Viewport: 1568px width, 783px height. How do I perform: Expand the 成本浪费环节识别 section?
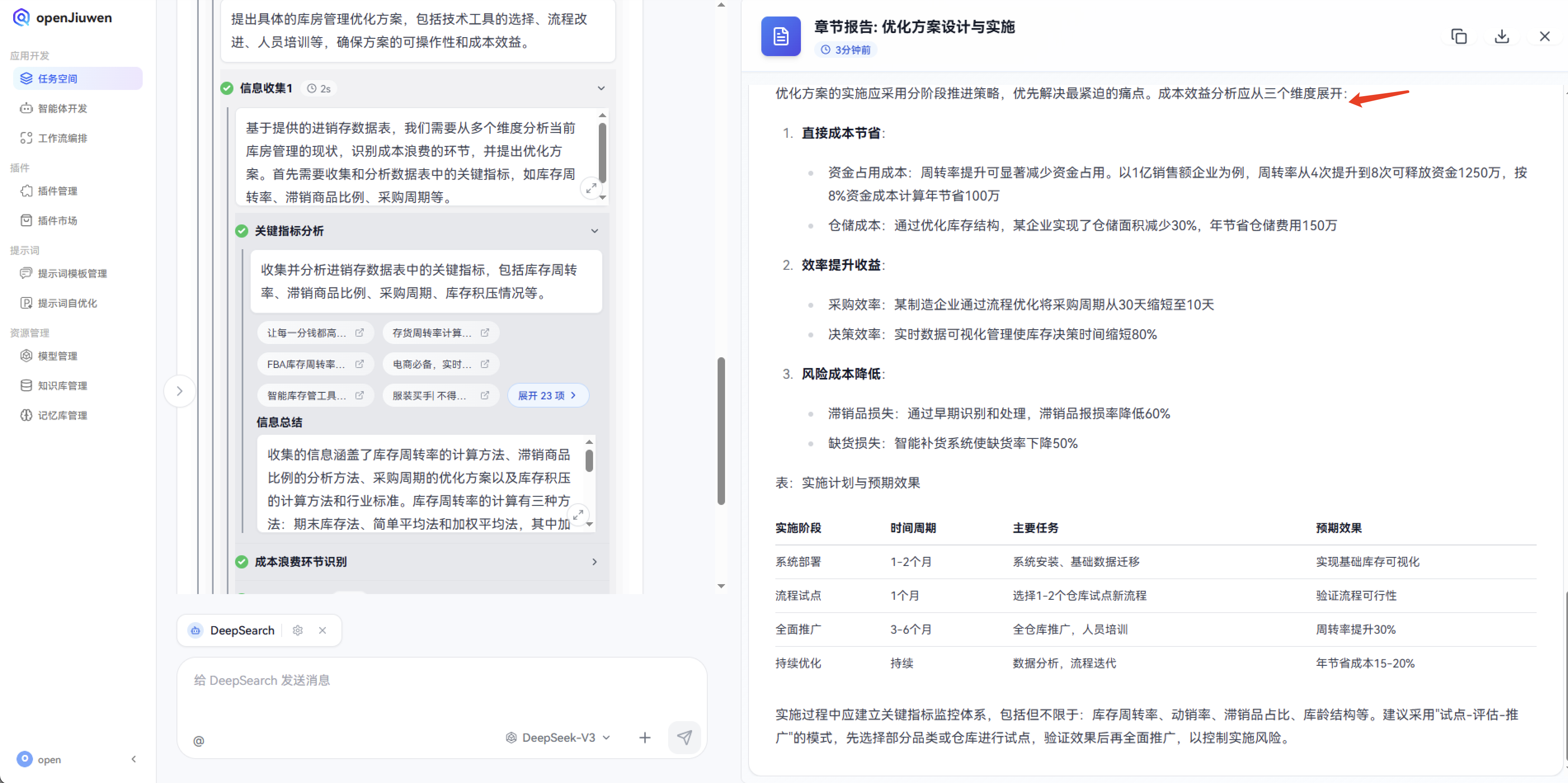(595, 561)
